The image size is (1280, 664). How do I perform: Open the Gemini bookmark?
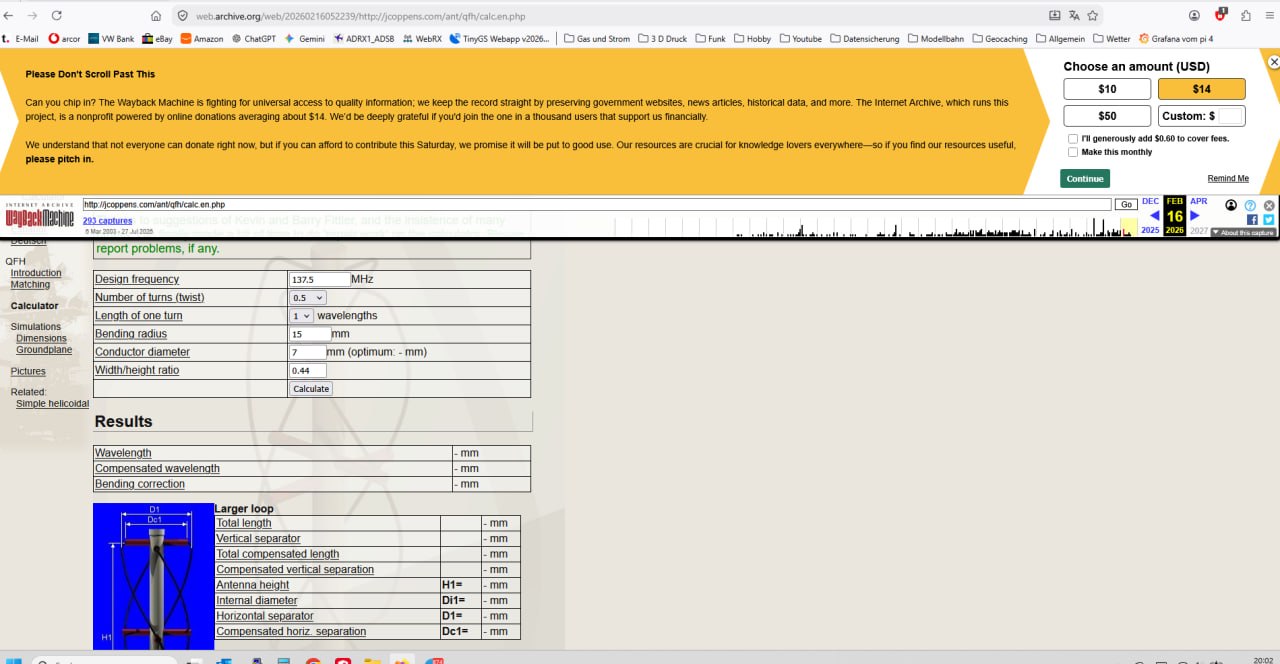click(305, 39)
